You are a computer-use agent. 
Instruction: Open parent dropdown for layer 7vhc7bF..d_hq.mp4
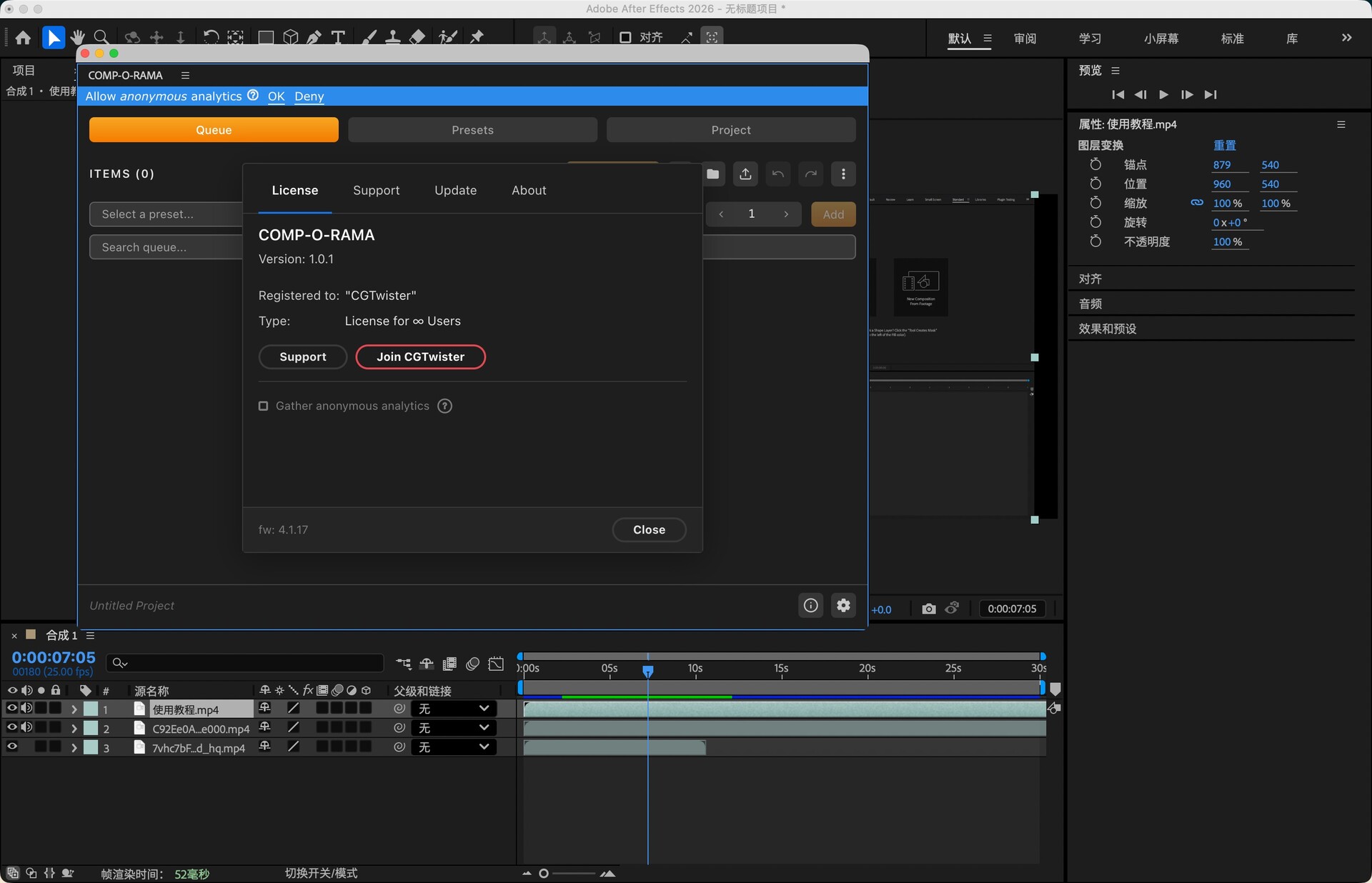[454, 747]
